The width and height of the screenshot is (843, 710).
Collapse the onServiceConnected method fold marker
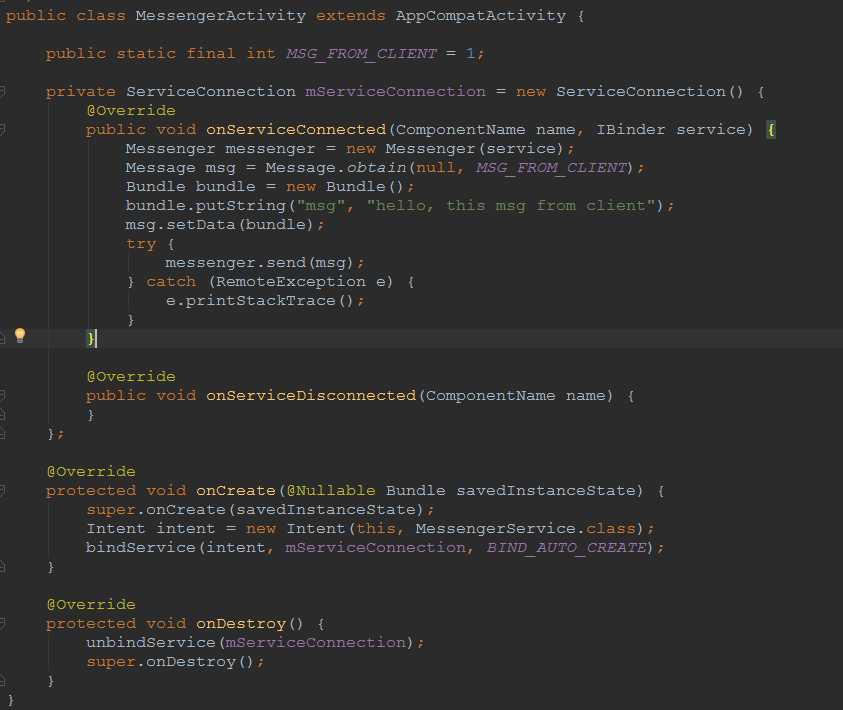2,129
